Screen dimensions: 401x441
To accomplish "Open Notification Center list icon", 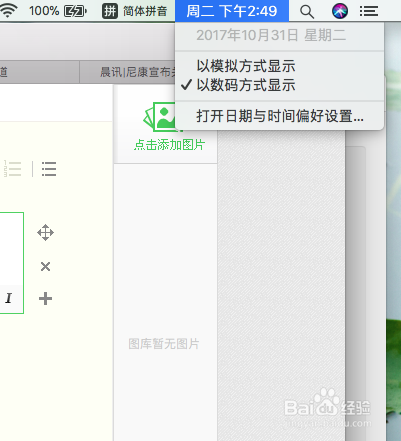I will click(369, 11).
